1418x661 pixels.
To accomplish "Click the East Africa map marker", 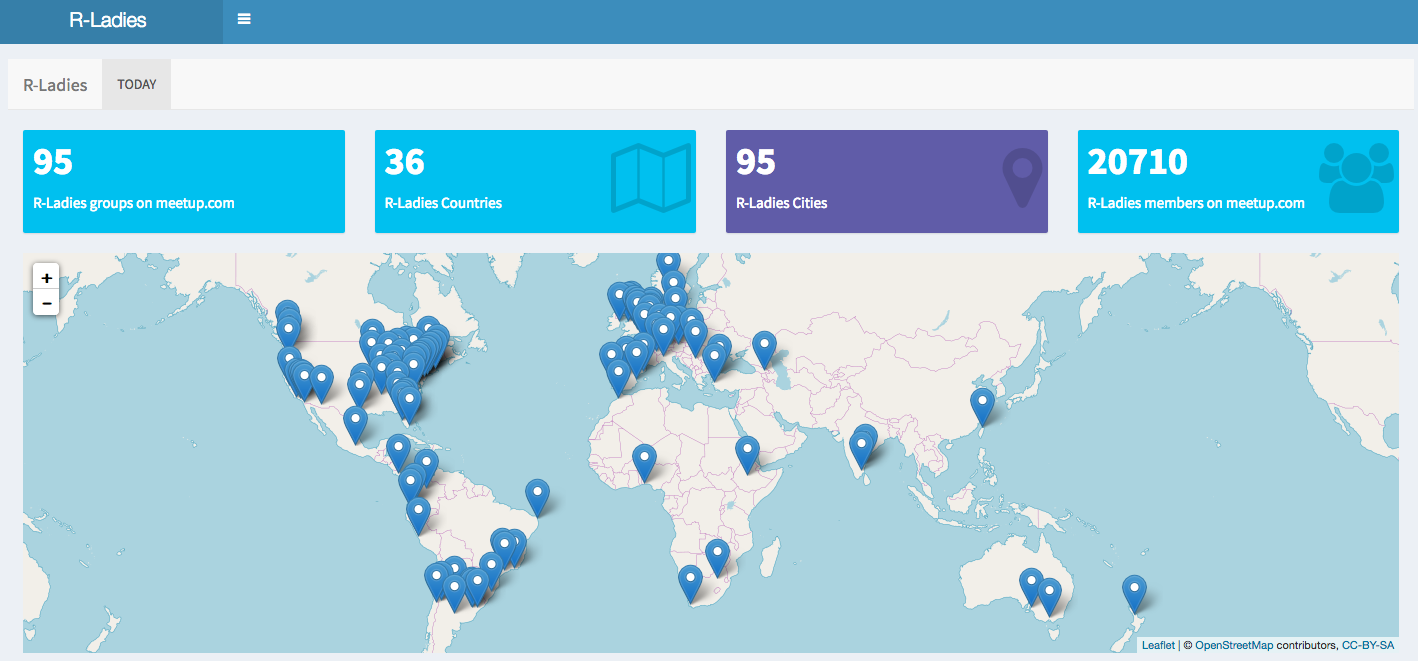I will (x=748, y=453).
